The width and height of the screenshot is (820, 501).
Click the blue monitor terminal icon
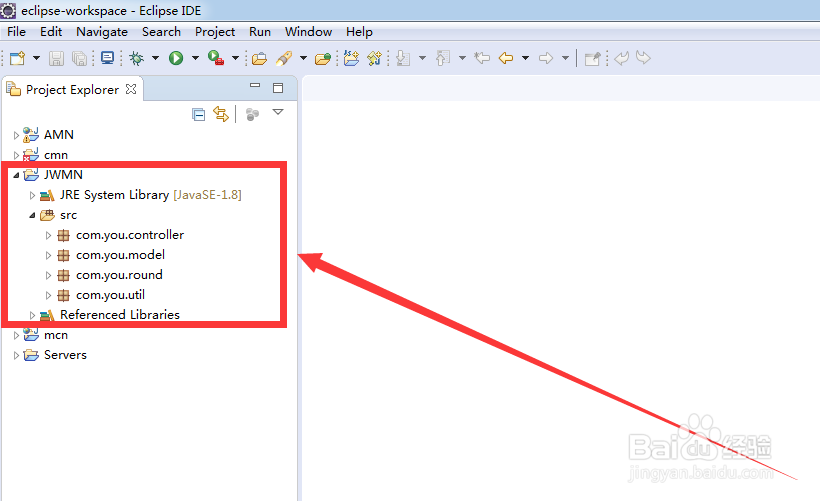(107, 58)
